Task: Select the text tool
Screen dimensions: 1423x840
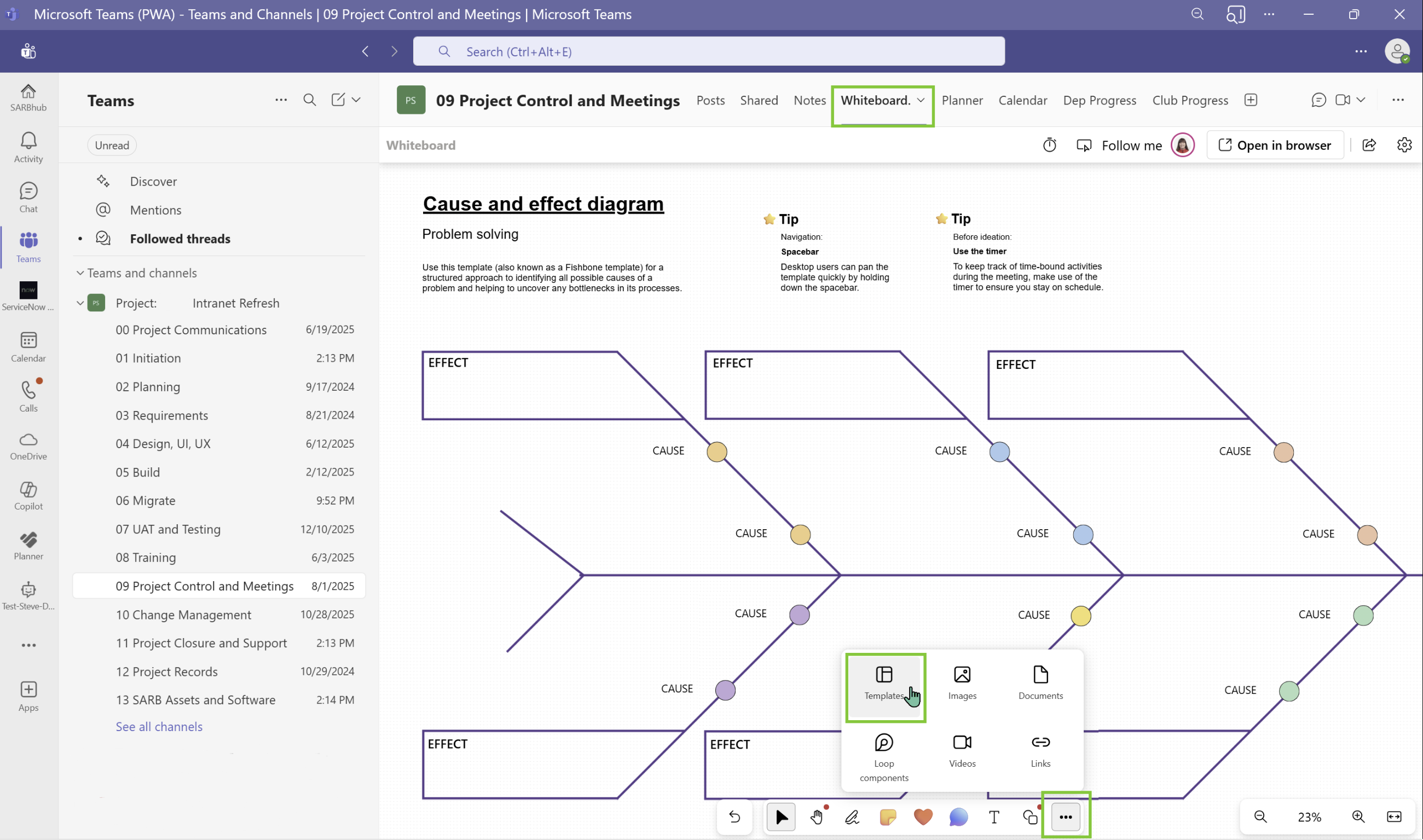Action: (994, 817)
